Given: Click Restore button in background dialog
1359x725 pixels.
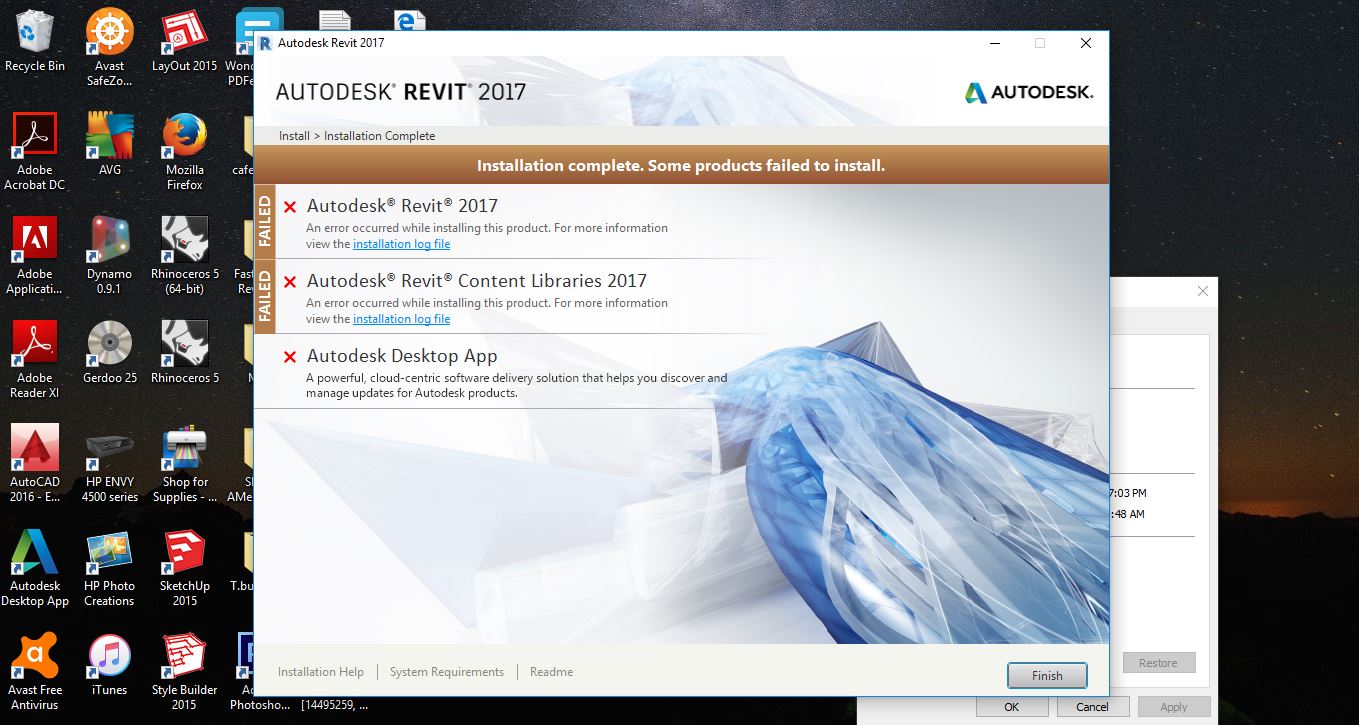Looking at the screenshot, I should coord(1158,663).
